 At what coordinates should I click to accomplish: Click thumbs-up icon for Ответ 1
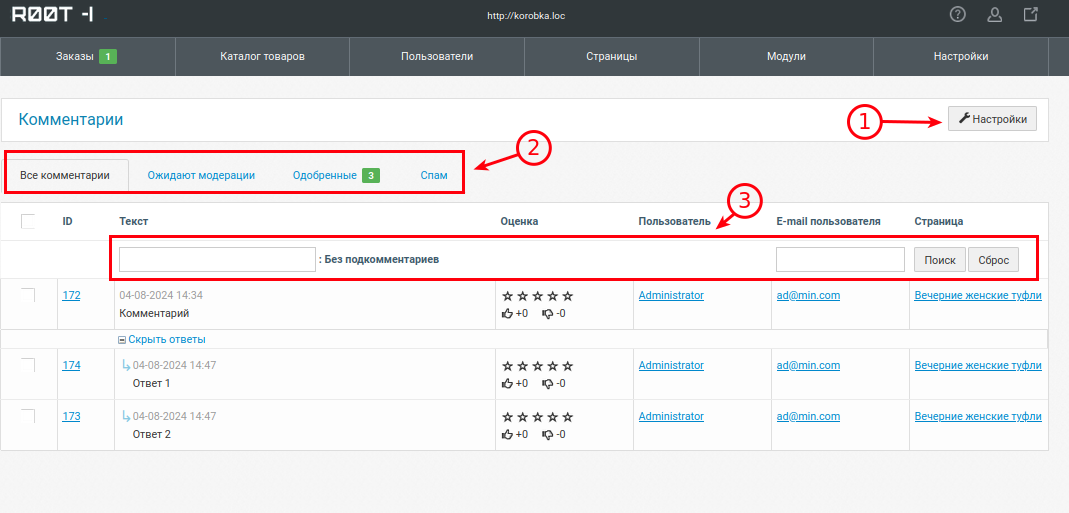click(x=507, y=383)
